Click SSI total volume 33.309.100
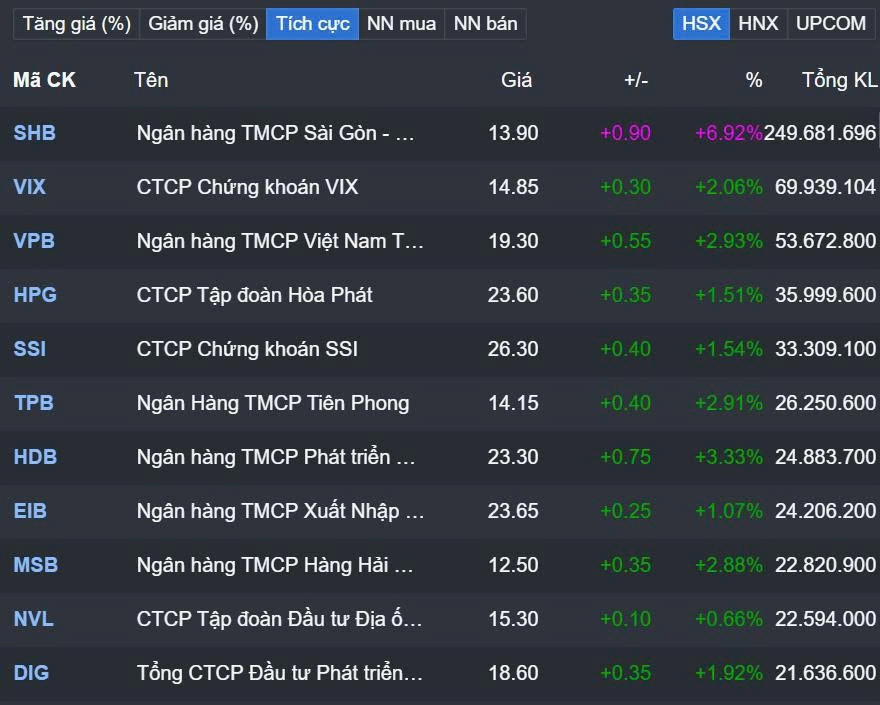This screenshot has width=880, height=705. point(826,349)
